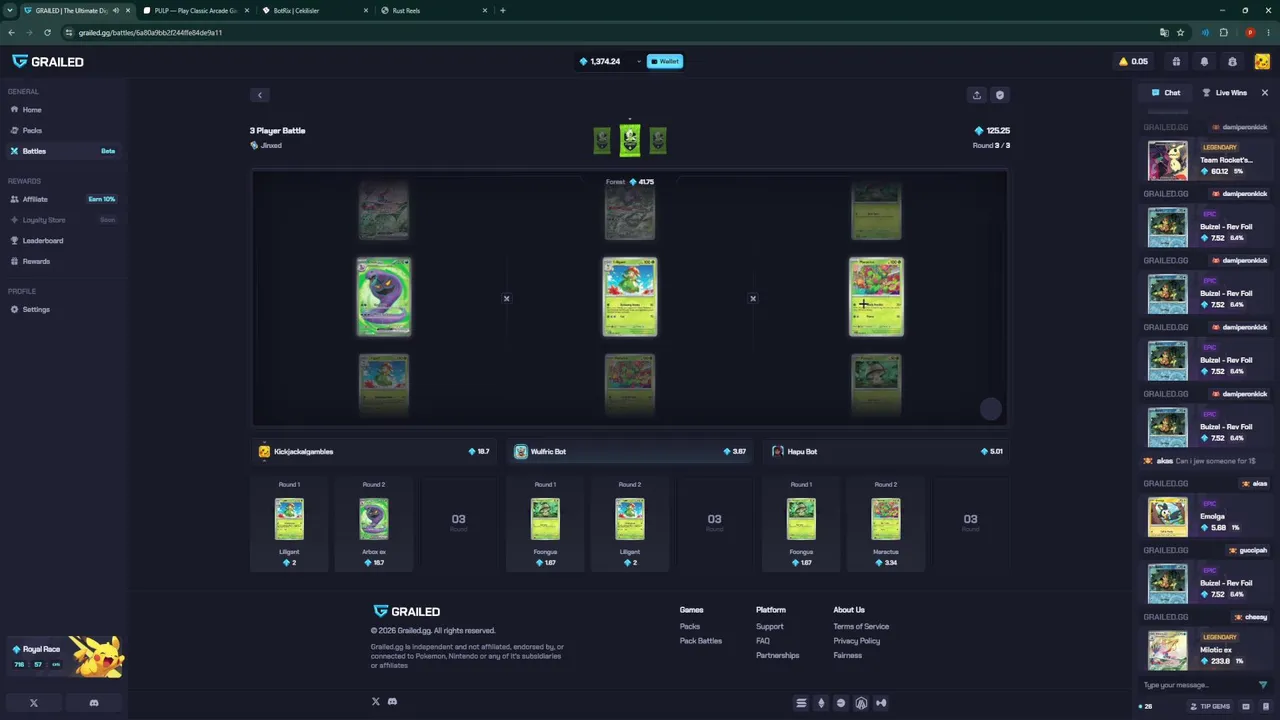
Task: Click the GRAILED logo in the header
Action: [48, 62]
